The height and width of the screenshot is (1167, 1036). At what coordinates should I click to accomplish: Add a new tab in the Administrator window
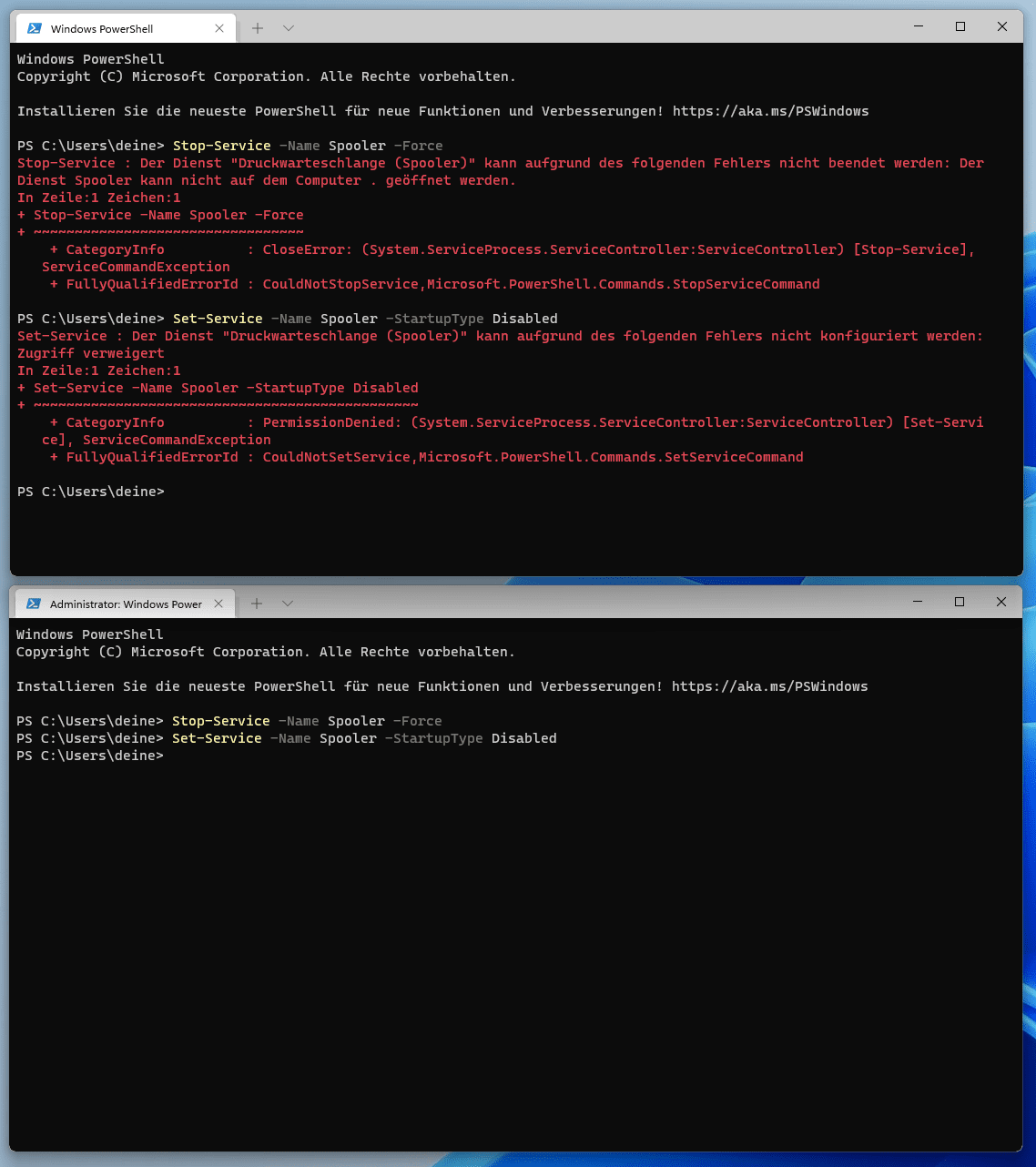[257, 604]
